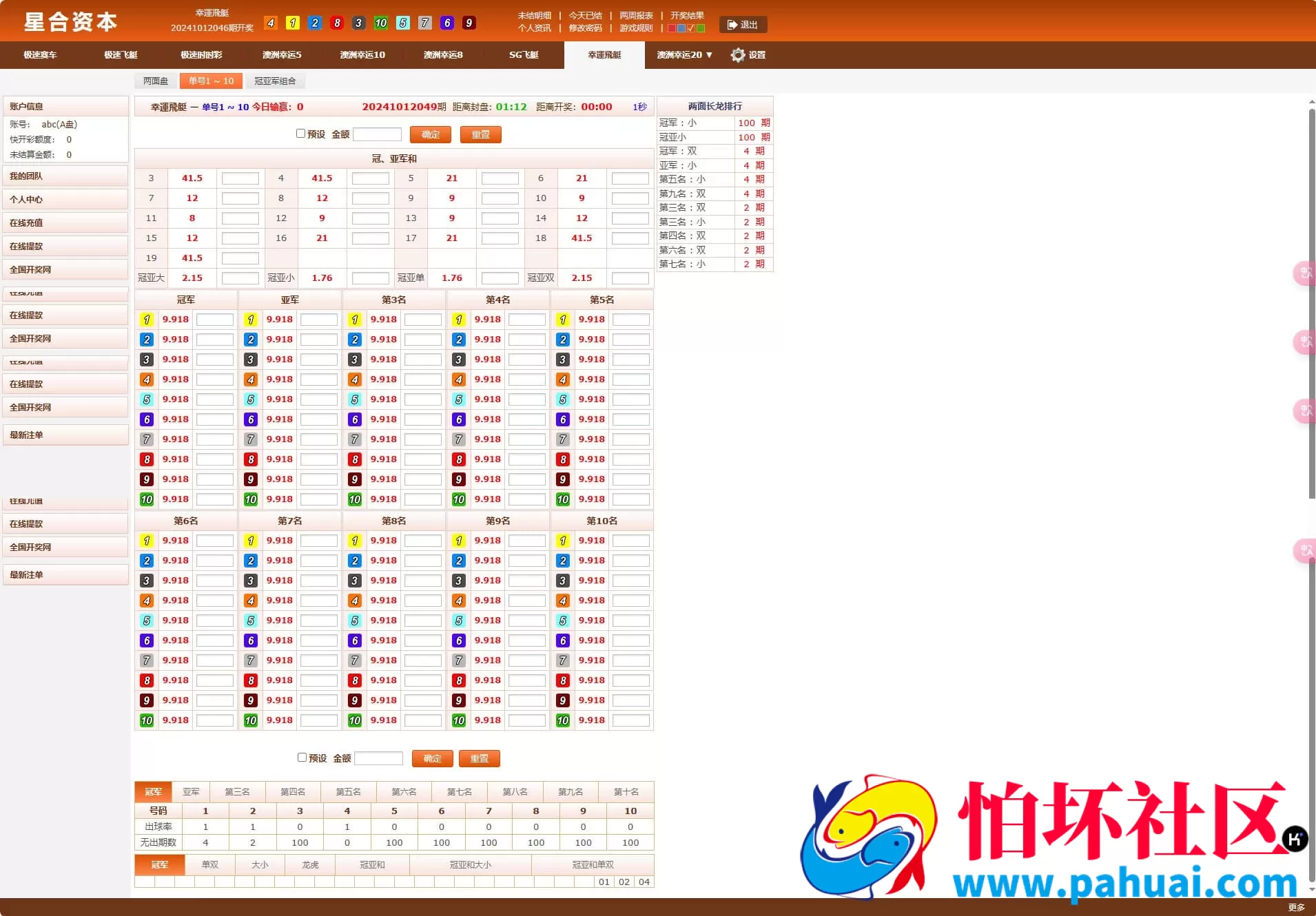Click the 重置 reset button
The image size is (1316, 916).
point(480,134)
